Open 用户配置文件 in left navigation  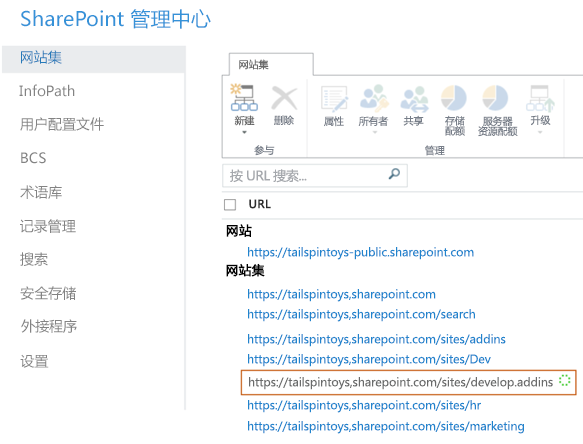point(62,124)
